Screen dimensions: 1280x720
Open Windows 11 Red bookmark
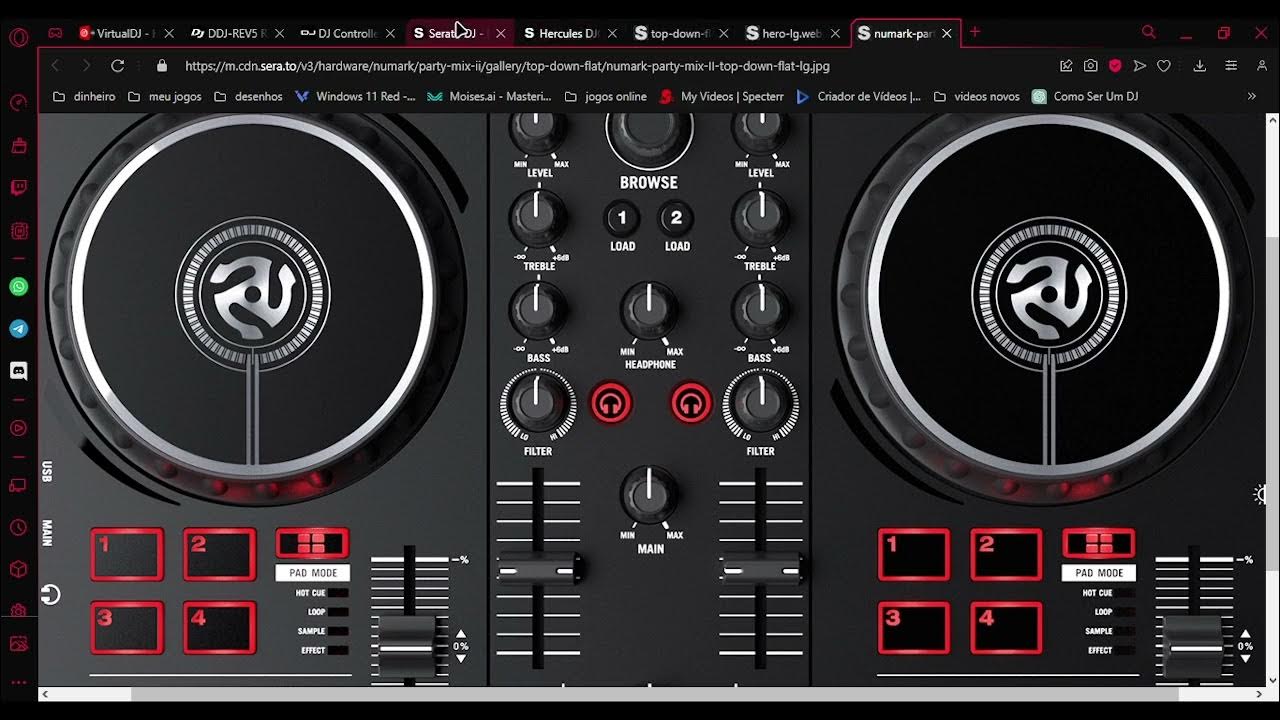355,97
